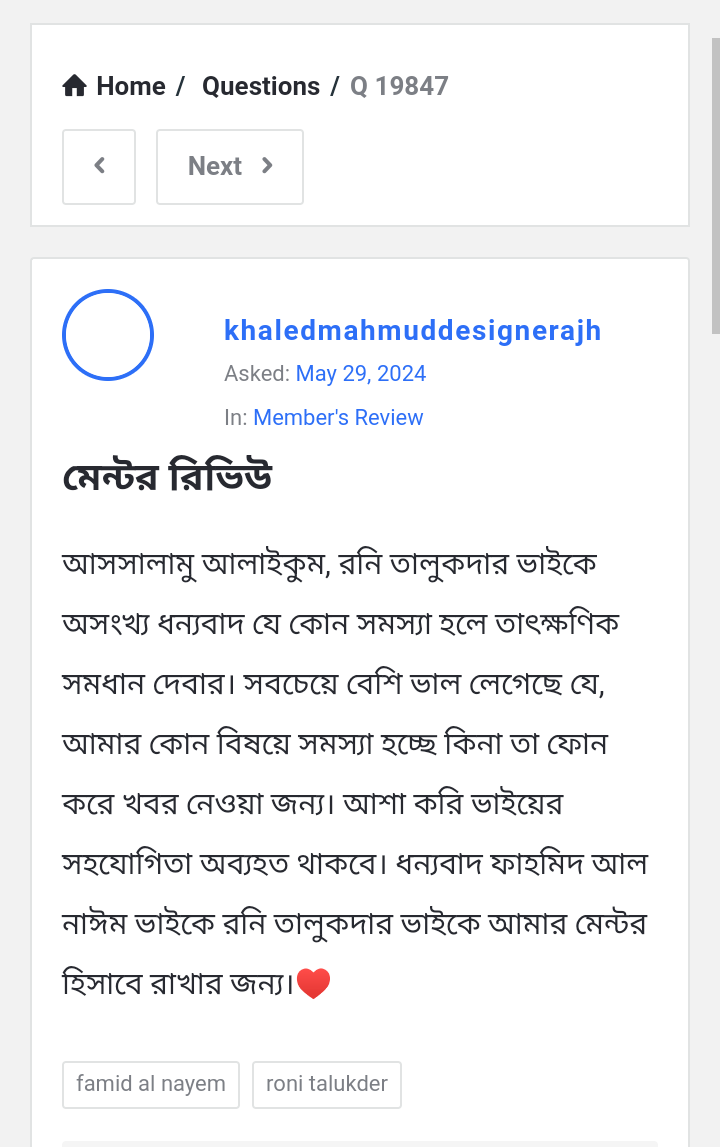Click the circular user avatar
Image resolution: width=720 pixels, height=1147 pixels.
coord(108,335)
